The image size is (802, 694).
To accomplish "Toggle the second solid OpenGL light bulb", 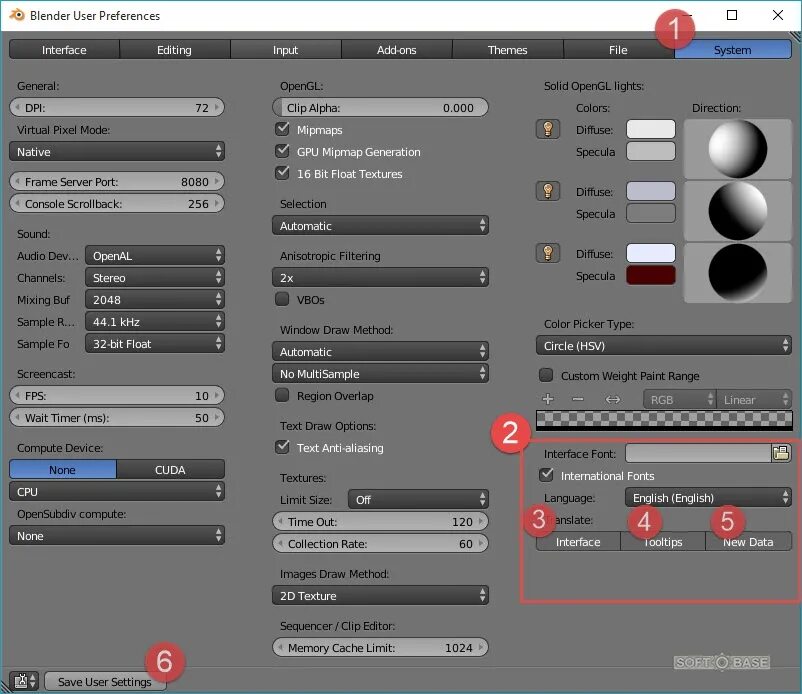I will [548, 191].
